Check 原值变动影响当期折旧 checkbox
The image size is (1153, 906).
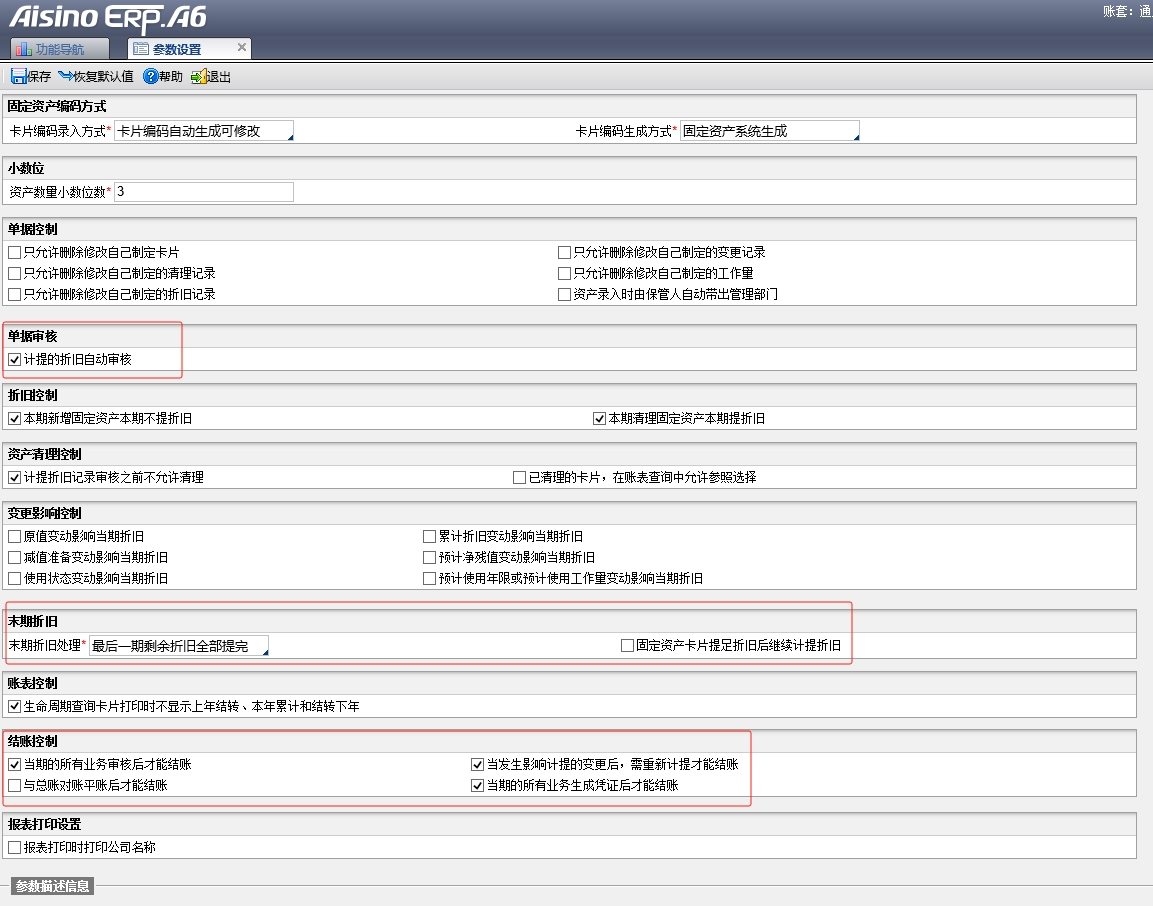pos(14,537)
